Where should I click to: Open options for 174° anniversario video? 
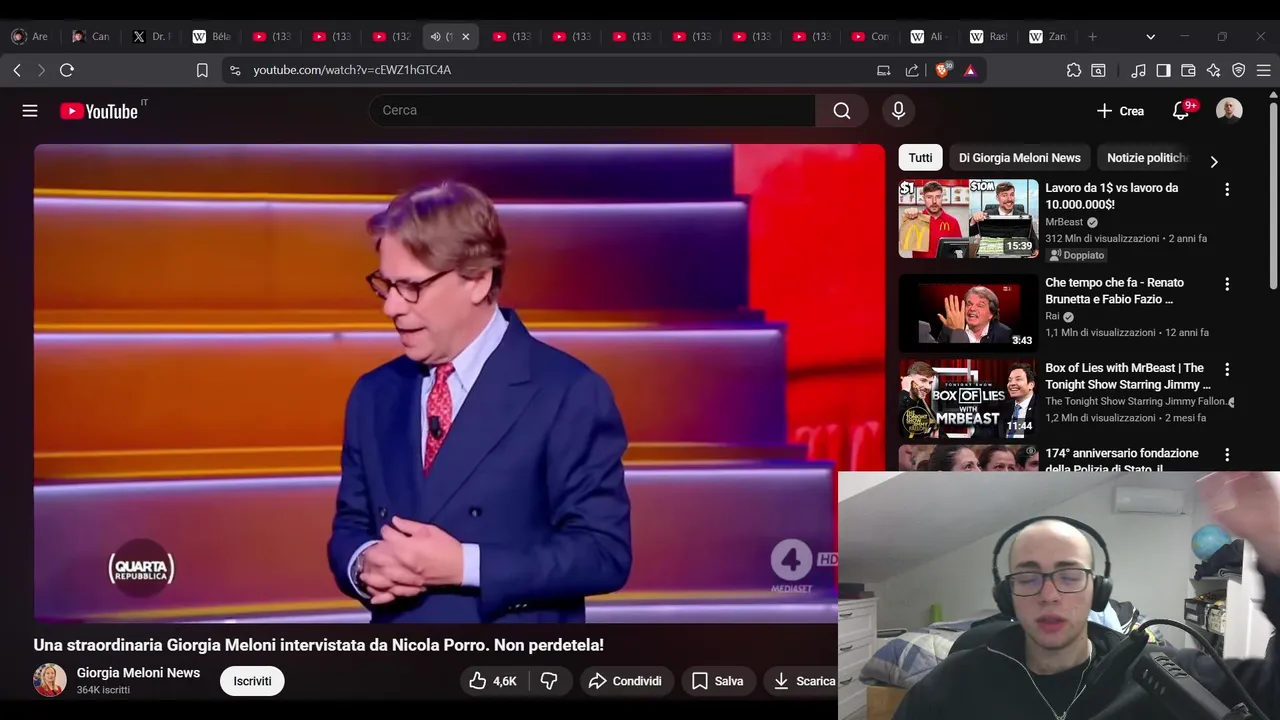(x=1227, y=454)
